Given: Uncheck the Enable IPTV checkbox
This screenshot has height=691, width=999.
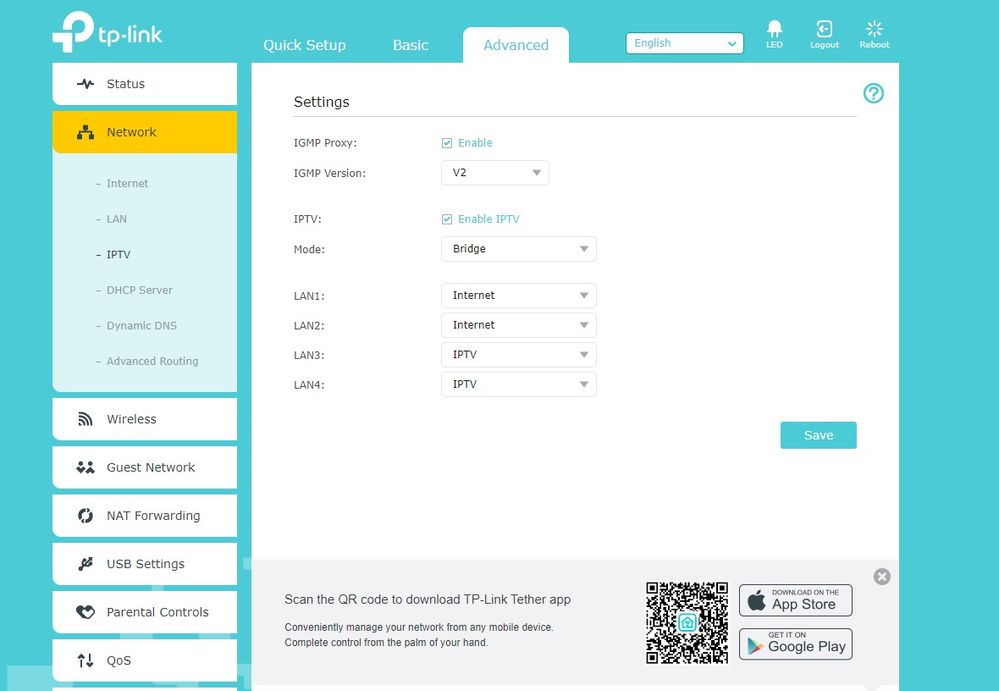Looking at the screenshot, I should click(447, 219).
